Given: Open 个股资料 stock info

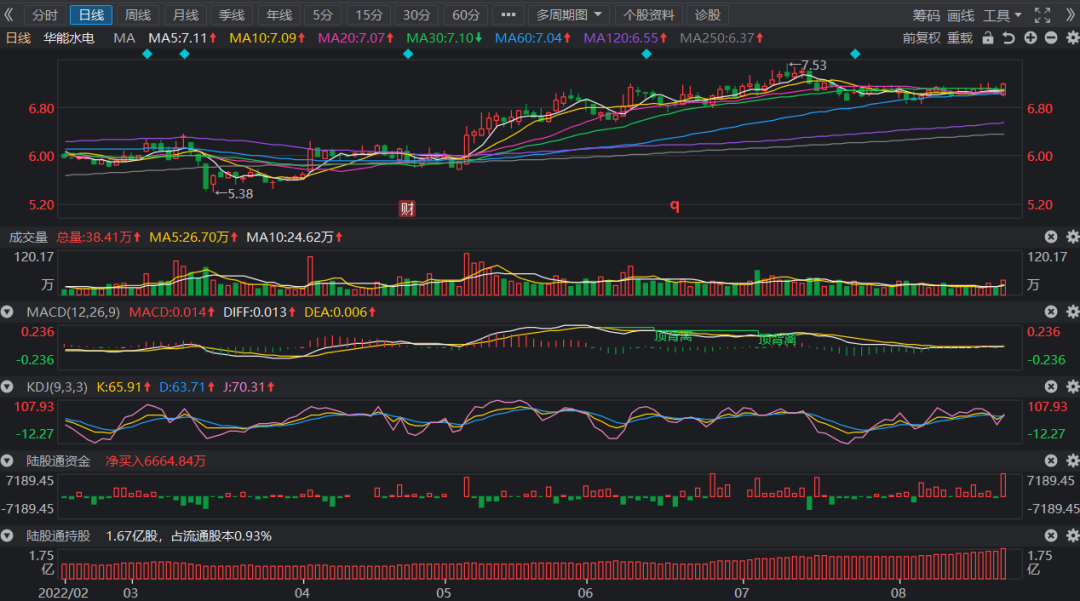Looking at the screenshot, I should click(649, 15).
